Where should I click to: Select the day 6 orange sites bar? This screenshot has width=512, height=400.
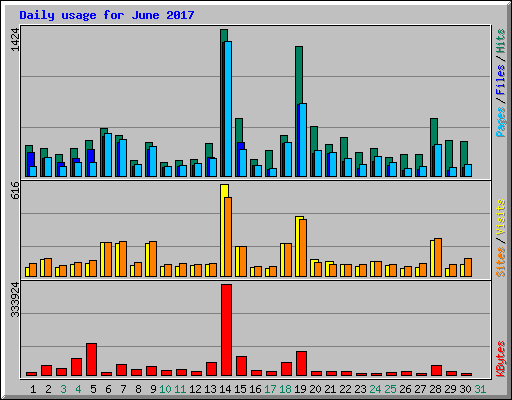tap(108, 259)
